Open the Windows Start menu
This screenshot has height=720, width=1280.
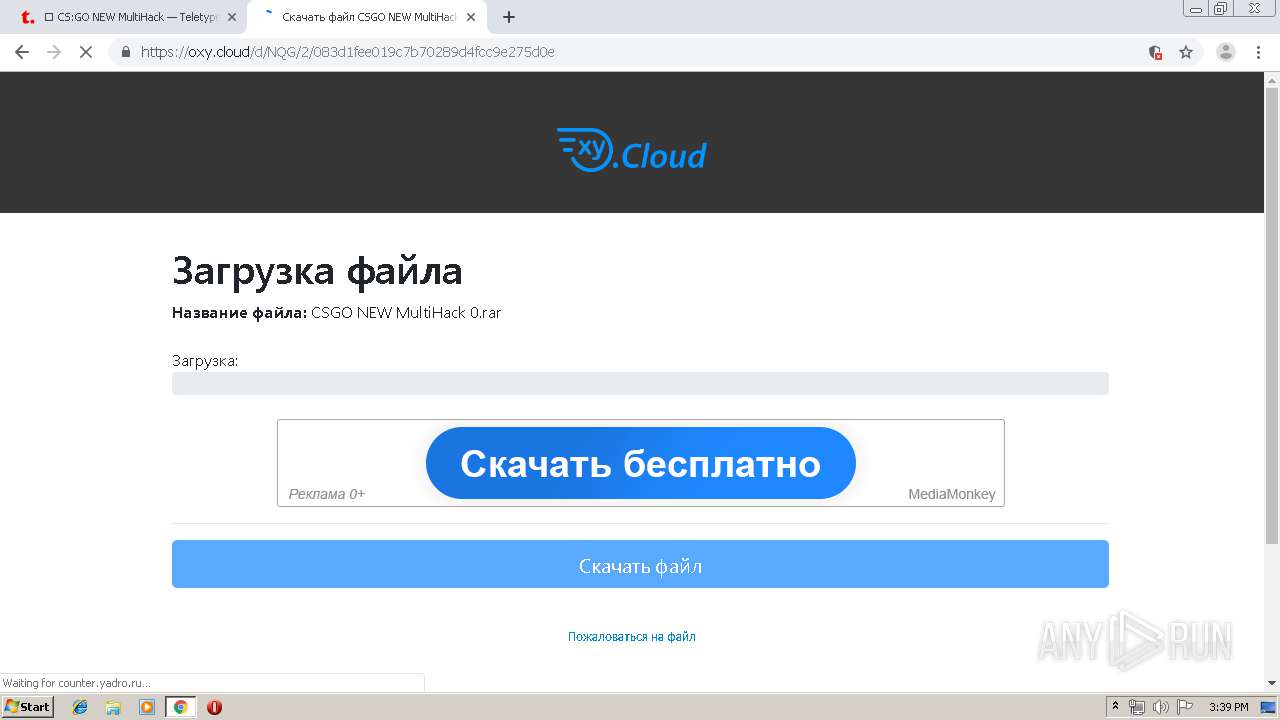[27, 706]
